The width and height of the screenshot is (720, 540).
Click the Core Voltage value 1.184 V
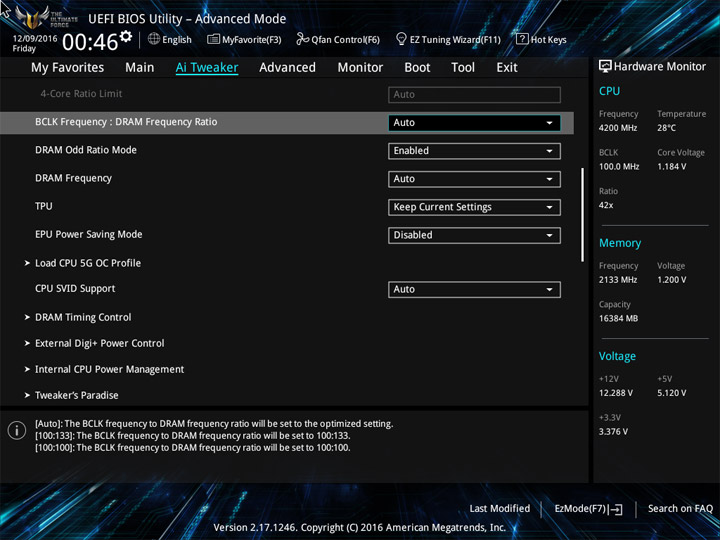(x=672, y=167)
